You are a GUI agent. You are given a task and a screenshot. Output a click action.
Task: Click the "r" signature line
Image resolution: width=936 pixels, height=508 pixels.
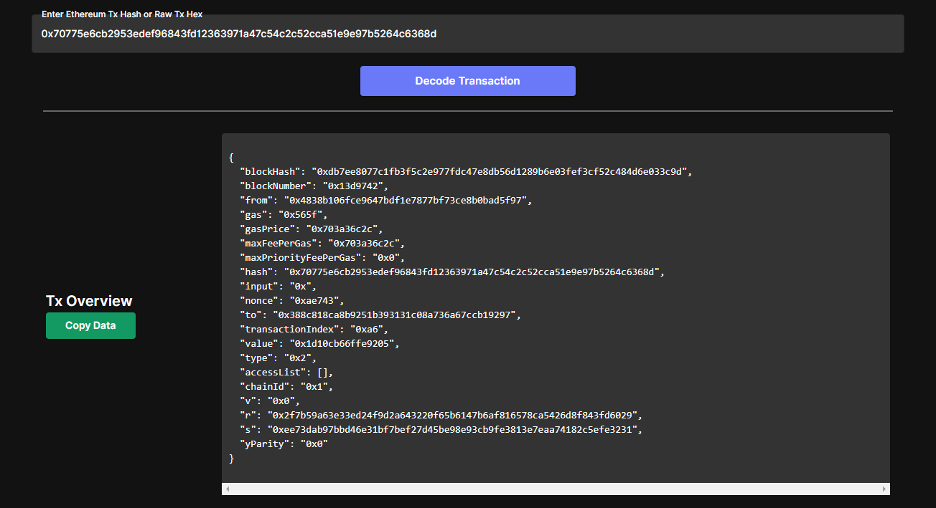441,415
